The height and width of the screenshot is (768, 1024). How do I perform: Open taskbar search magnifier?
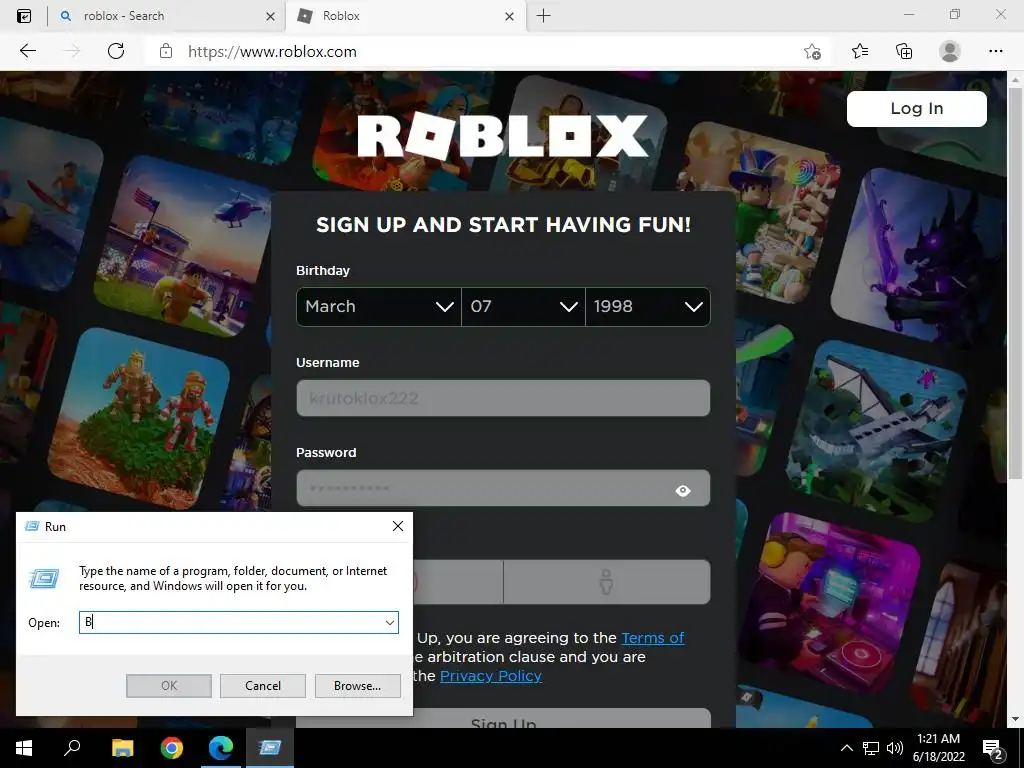(x=72, y=748)
